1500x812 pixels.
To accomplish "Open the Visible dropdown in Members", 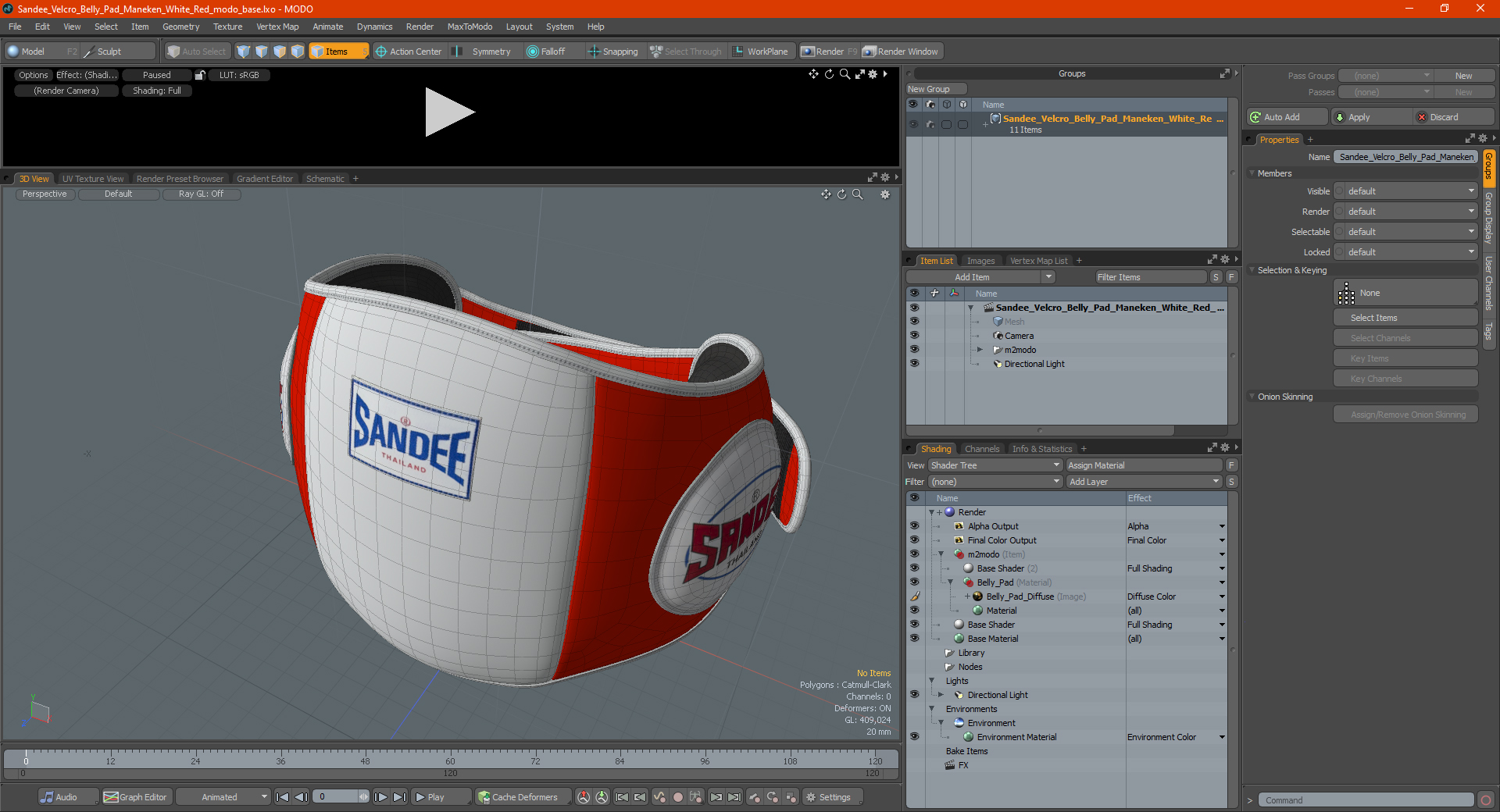I will (1406, 191).
